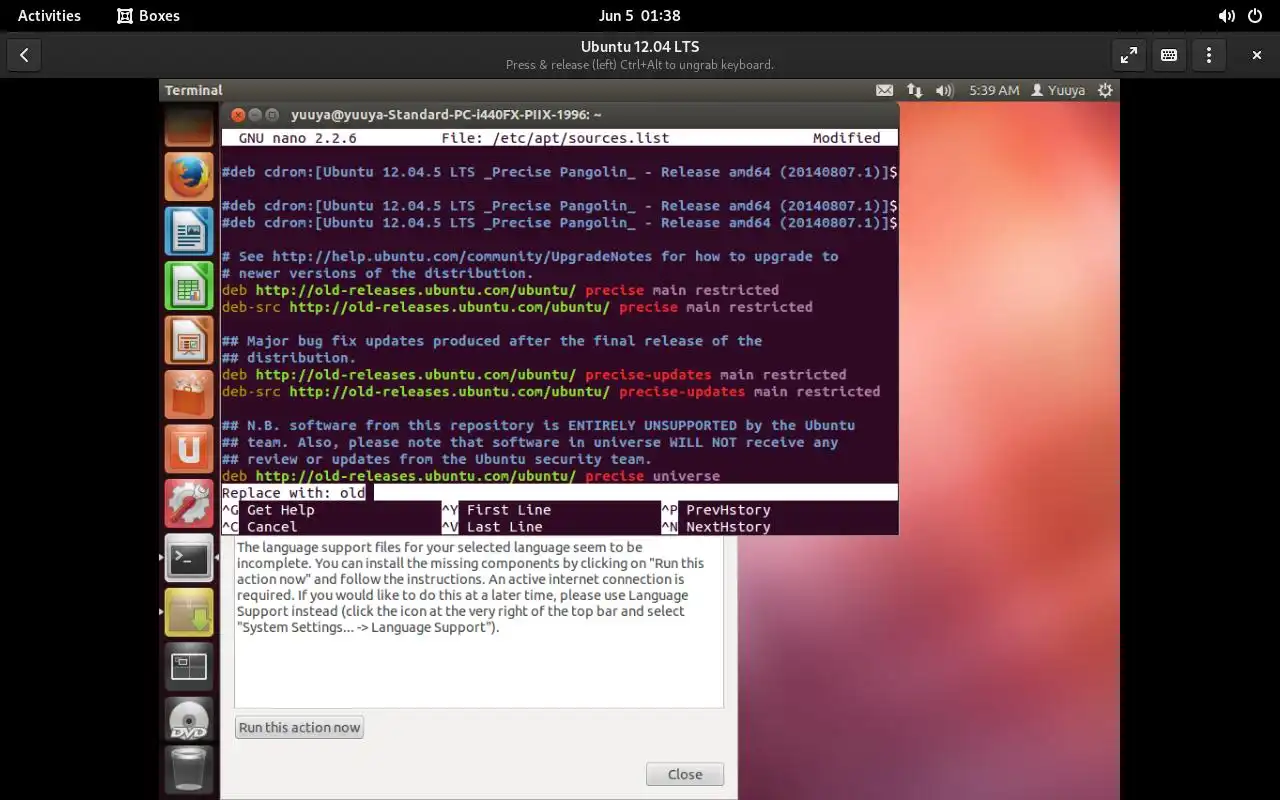Click the precise universe deb line
The height and width of the screenshot is (800, 1280).
tap(471, 476)
